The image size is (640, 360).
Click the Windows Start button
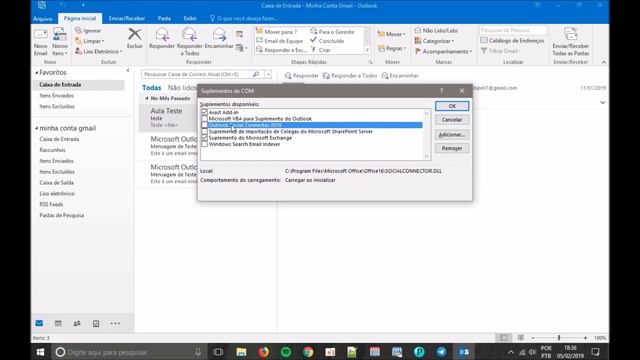(x=40, y=352)
